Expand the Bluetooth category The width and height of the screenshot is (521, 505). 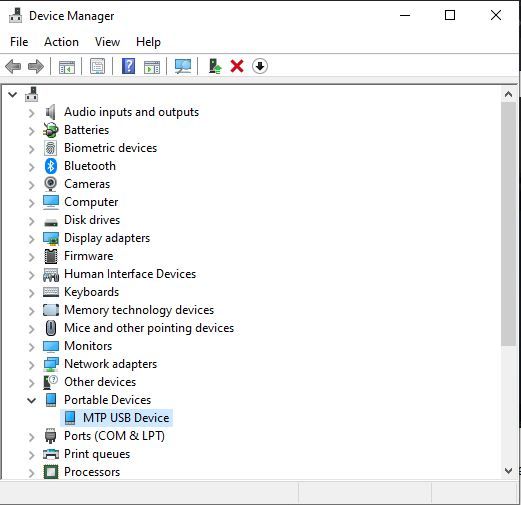point(31,167)
